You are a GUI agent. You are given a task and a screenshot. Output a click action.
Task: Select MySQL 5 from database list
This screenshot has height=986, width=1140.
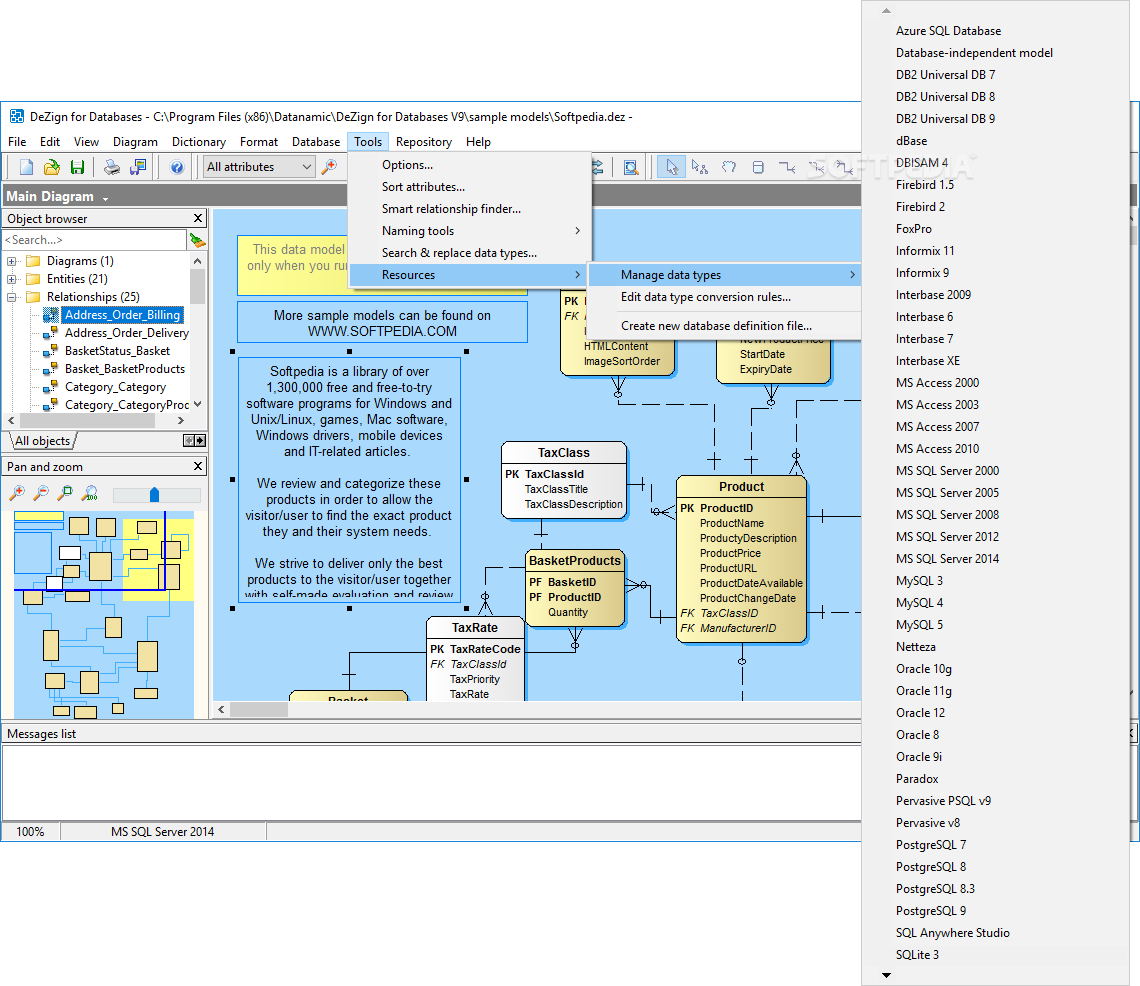pos(919,625)
